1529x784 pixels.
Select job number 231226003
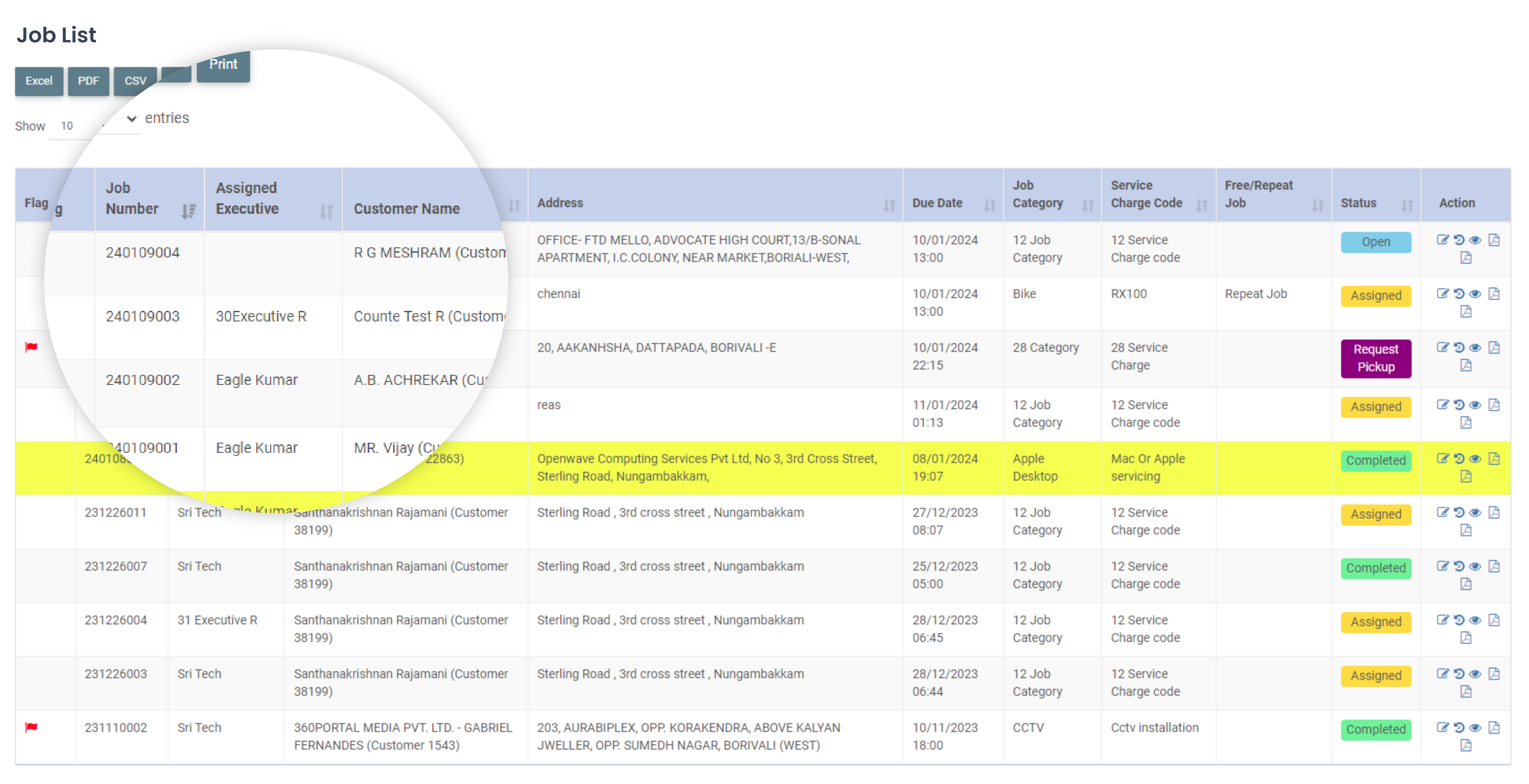[116, 674]
